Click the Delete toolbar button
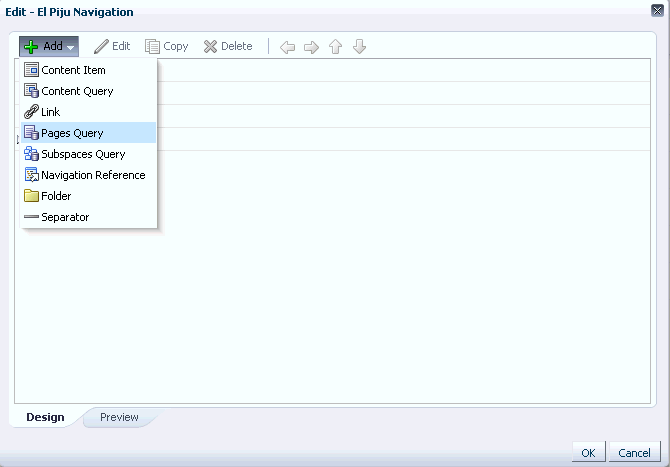This screenshot has height=467, width=670. tap(228, 46)
